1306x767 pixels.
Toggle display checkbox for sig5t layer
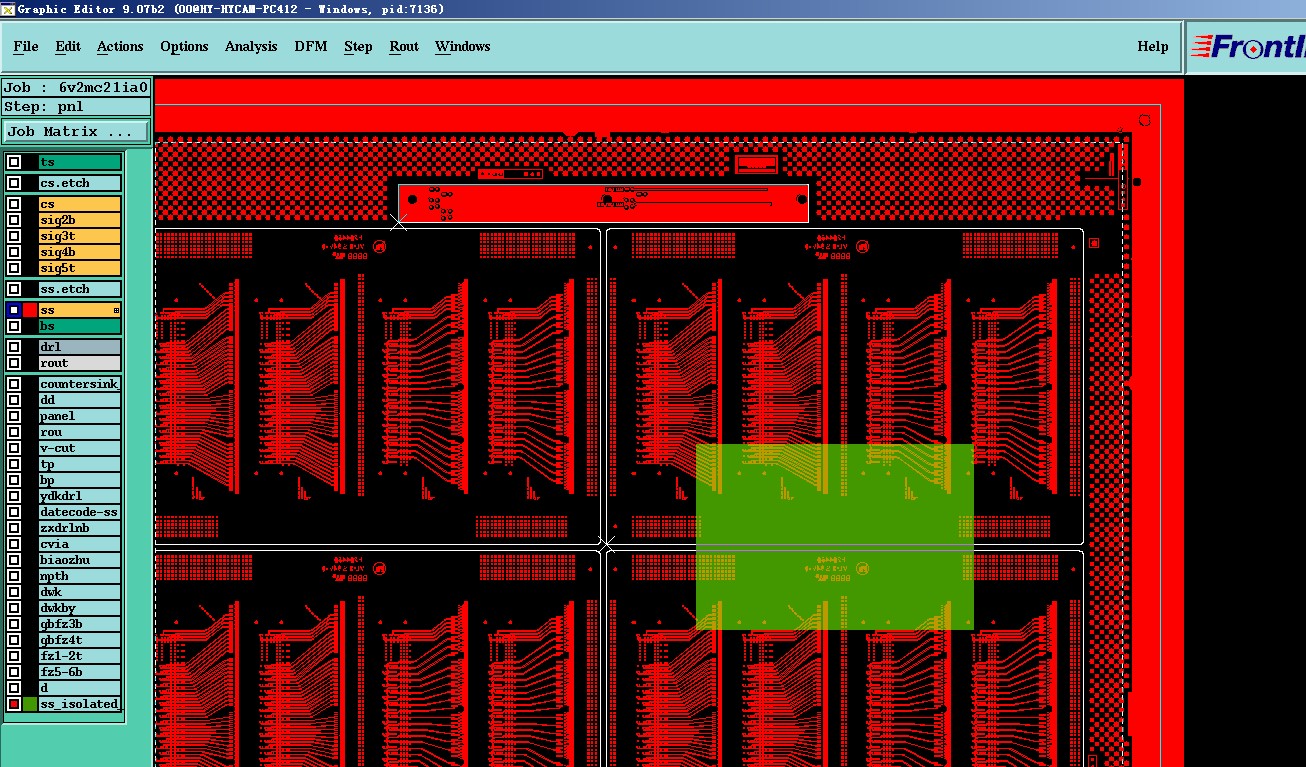point(14,268)
